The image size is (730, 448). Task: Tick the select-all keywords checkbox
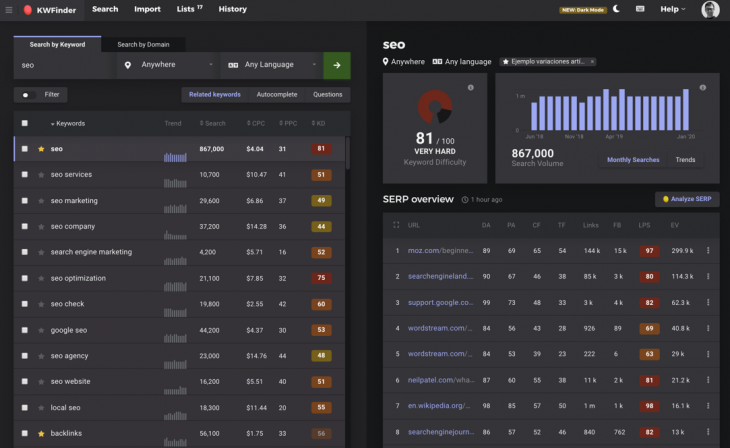(25, 123)
